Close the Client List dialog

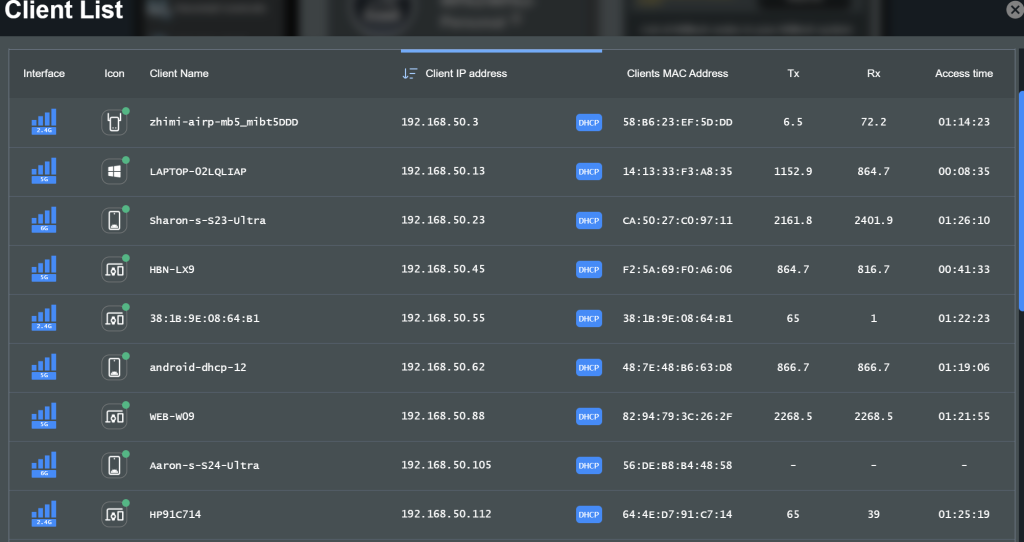click(x=1013, y=10)
